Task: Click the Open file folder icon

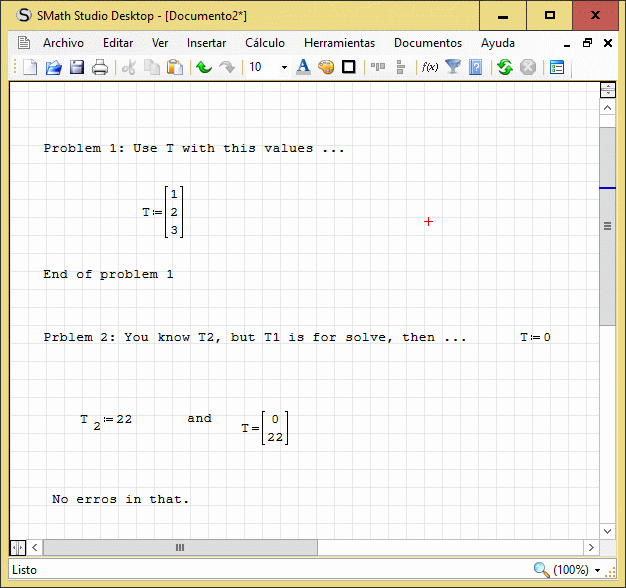Action: coord(53,67)
